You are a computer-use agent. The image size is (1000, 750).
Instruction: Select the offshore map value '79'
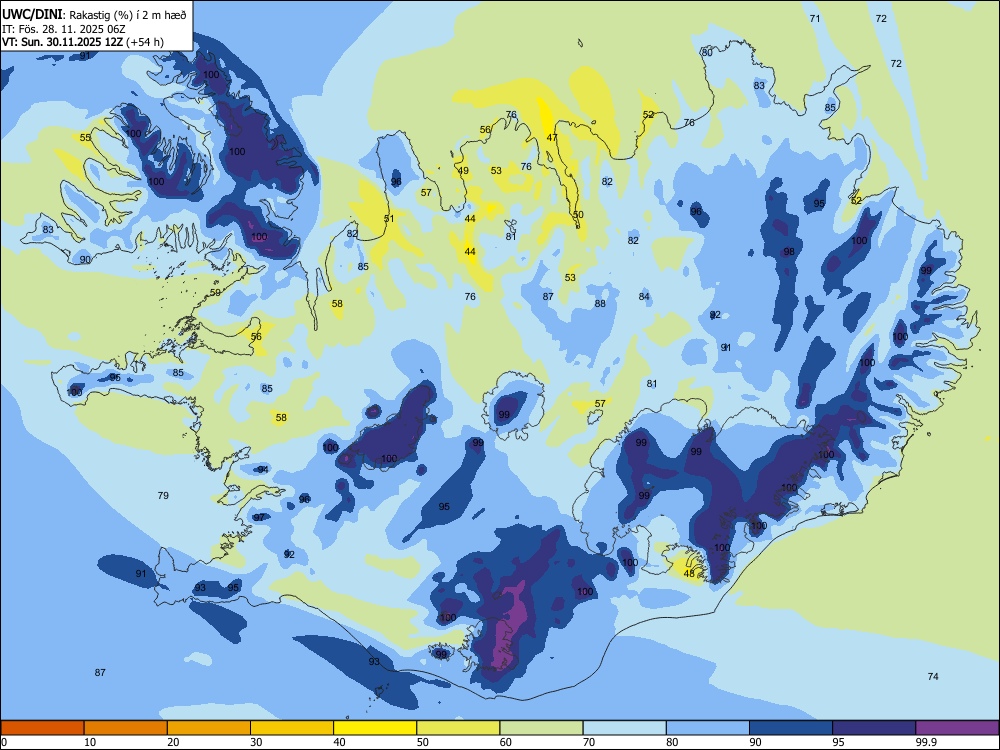[163, 495]
